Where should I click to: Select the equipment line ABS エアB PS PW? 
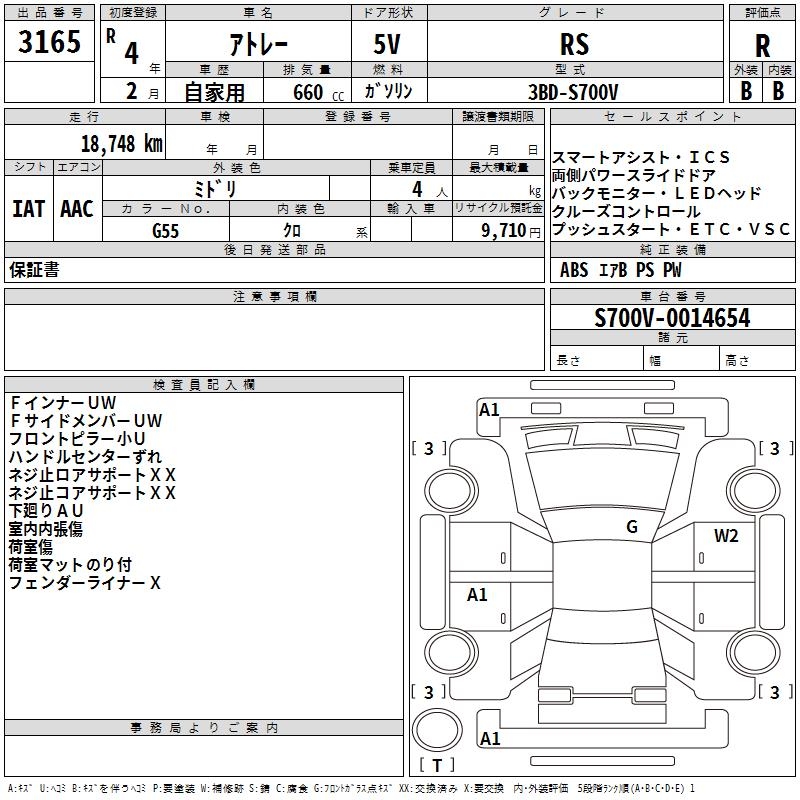[620, 270]
